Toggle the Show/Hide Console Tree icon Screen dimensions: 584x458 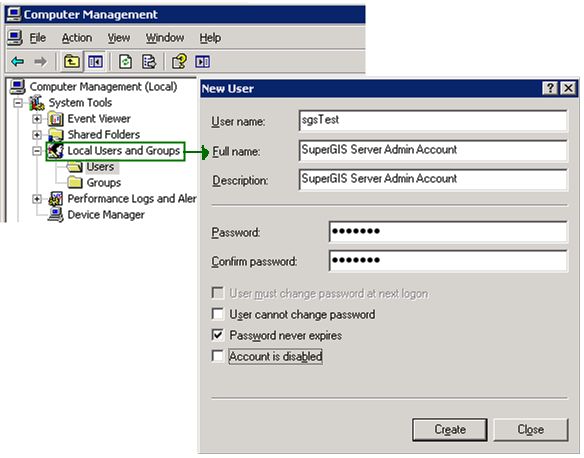95,61
